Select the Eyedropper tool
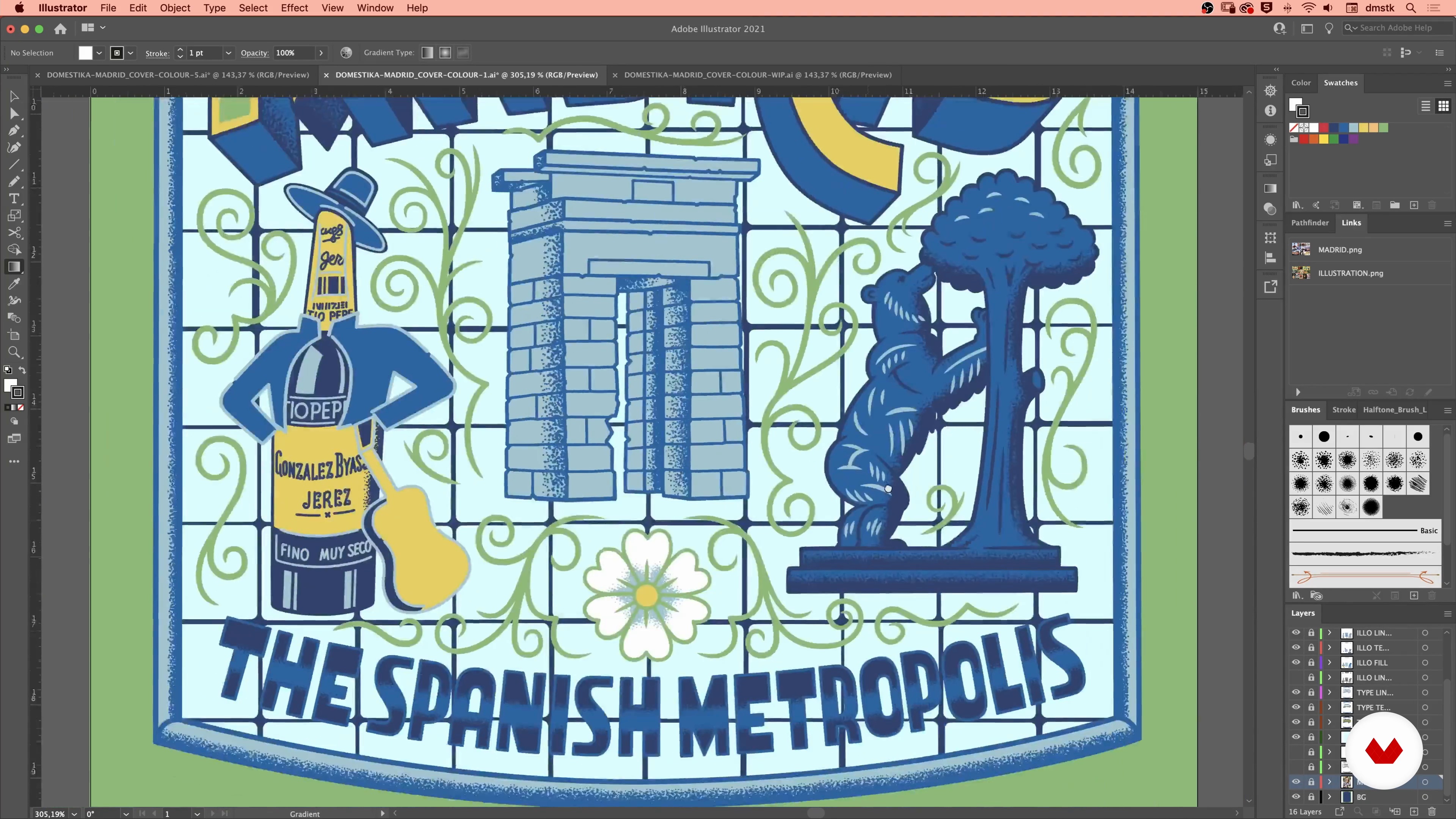Viewport: 1456px width, 819px height. 14,284
